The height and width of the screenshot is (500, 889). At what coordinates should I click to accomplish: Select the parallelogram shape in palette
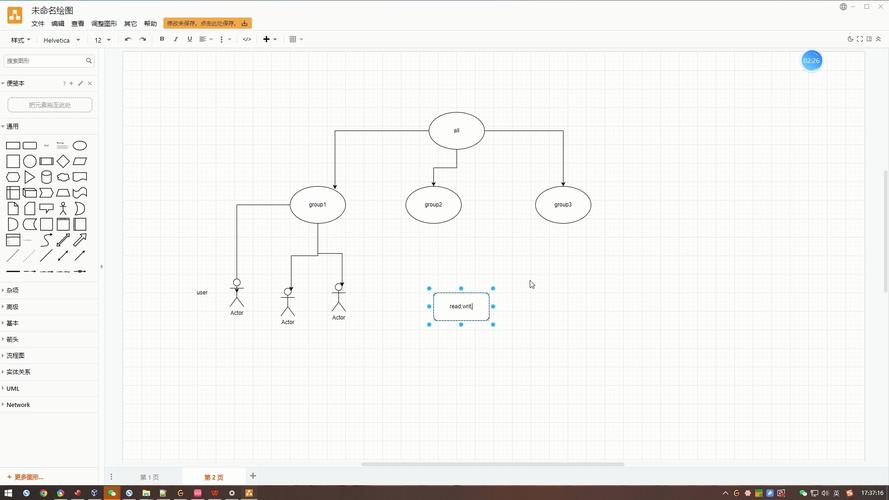[x=80, y=162]
